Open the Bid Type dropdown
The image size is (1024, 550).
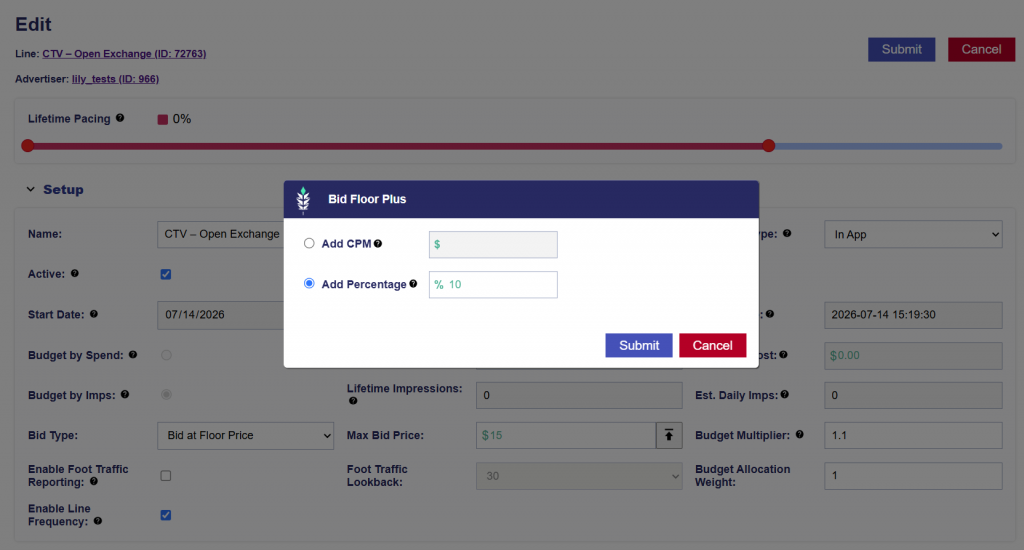246,436
